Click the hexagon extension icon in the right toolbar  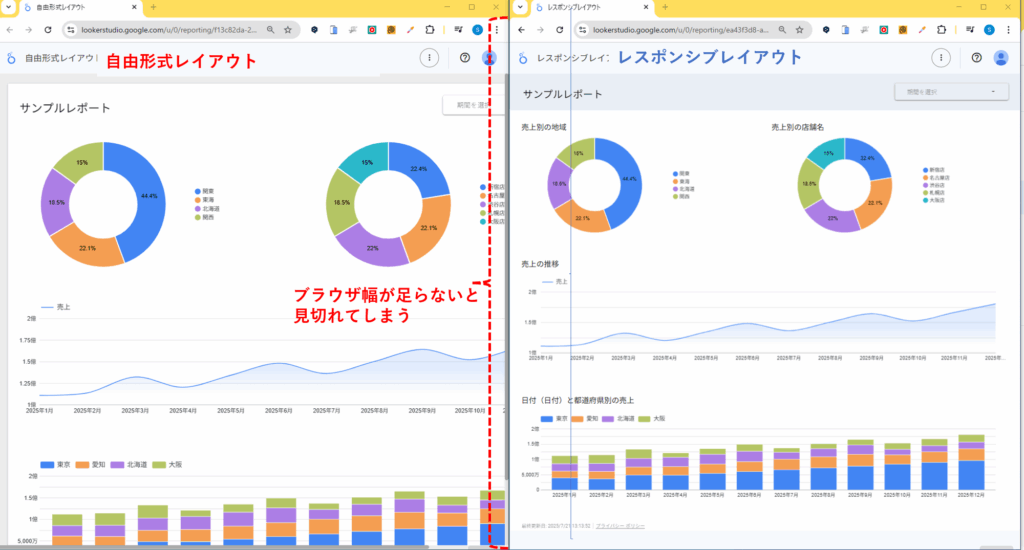[826, 30]
